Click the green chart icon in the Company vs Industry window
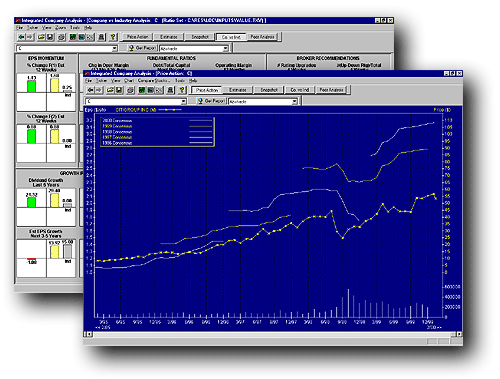Image resolution: width=500 pixels, height=379 pixels. 73,37
